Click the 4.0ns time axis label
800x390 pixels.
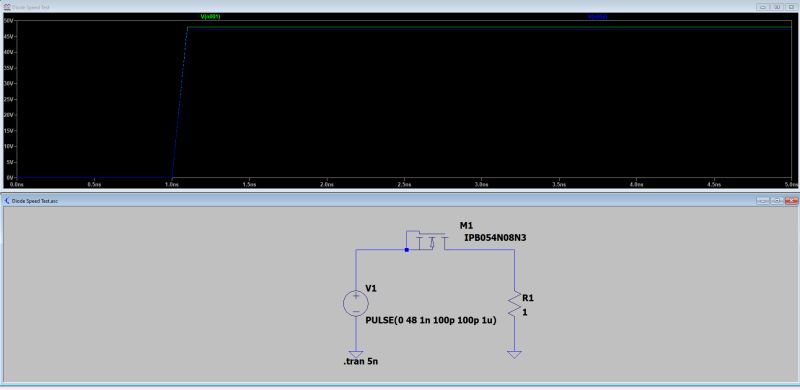(636, 183)
